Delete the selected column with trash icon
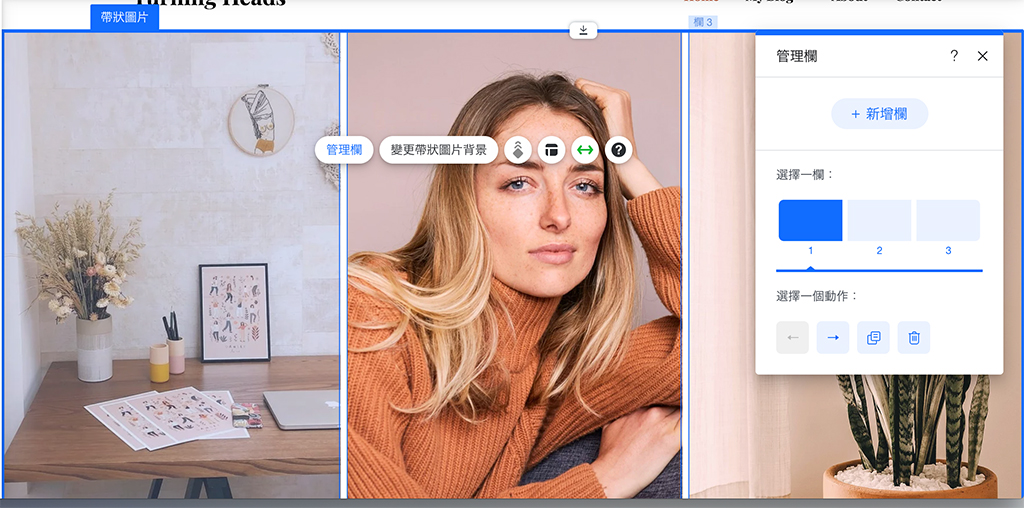The width and height of the screenshot is (1024, 508). click(x=913, y=338)
